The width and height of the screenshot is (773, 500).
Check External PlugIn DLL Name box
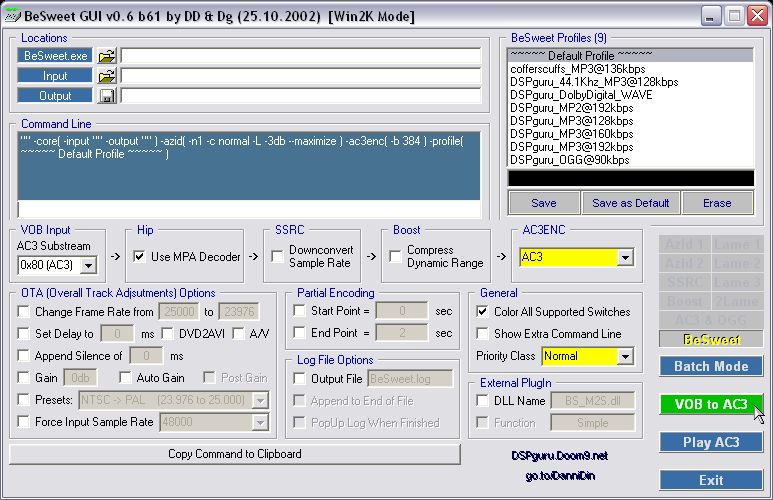pos(482,401)
